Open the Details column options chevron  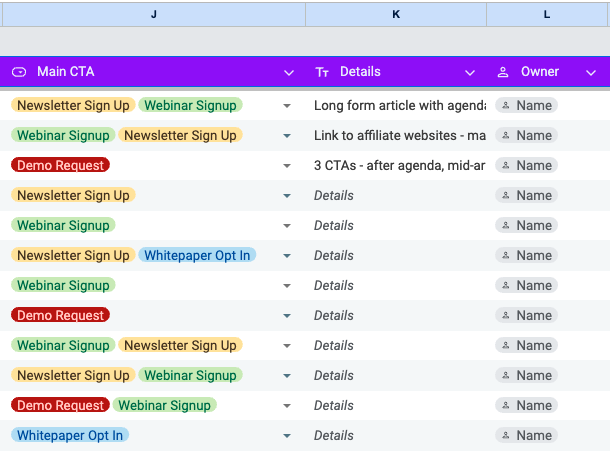(x=470, y=73)
